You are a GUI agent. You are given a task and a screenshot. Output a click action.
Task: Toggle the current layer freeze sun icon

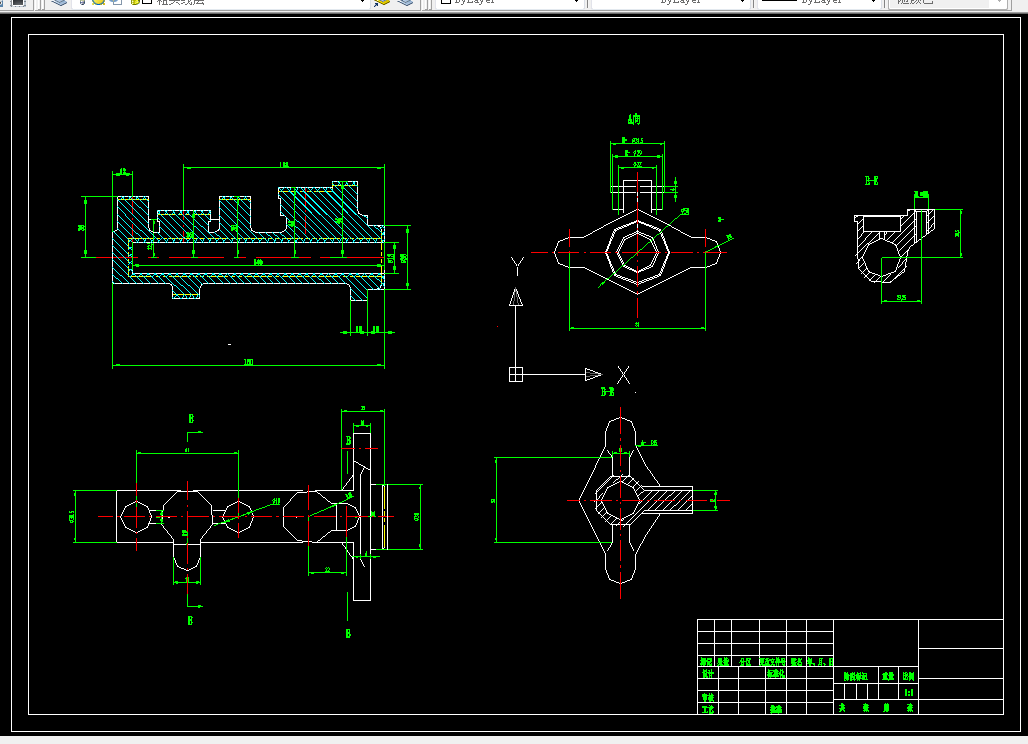coord(98,2)
